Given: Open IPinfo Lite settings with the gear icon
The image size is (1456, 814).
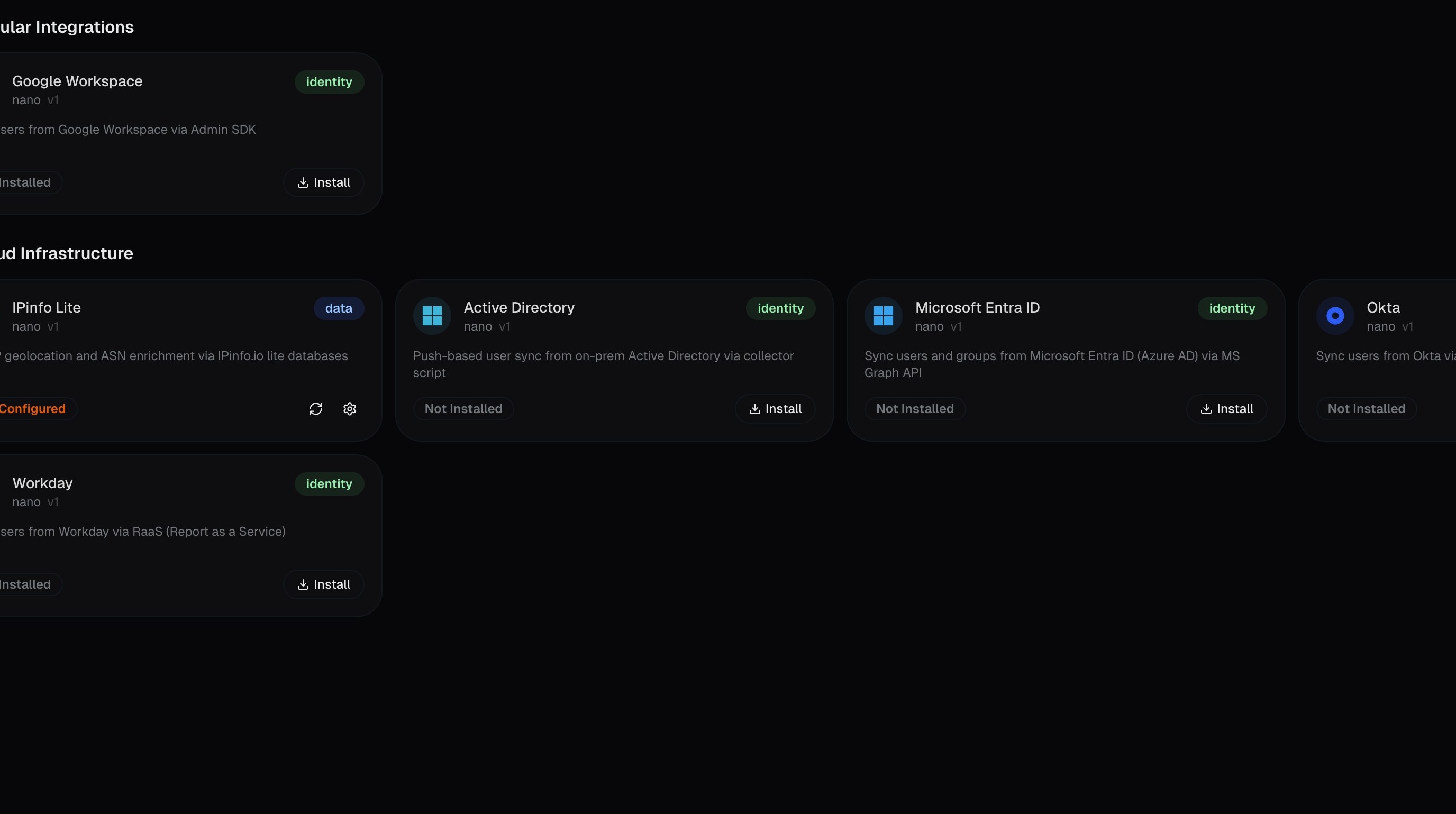Looking at the screenshot, I should tap(349, 408).
